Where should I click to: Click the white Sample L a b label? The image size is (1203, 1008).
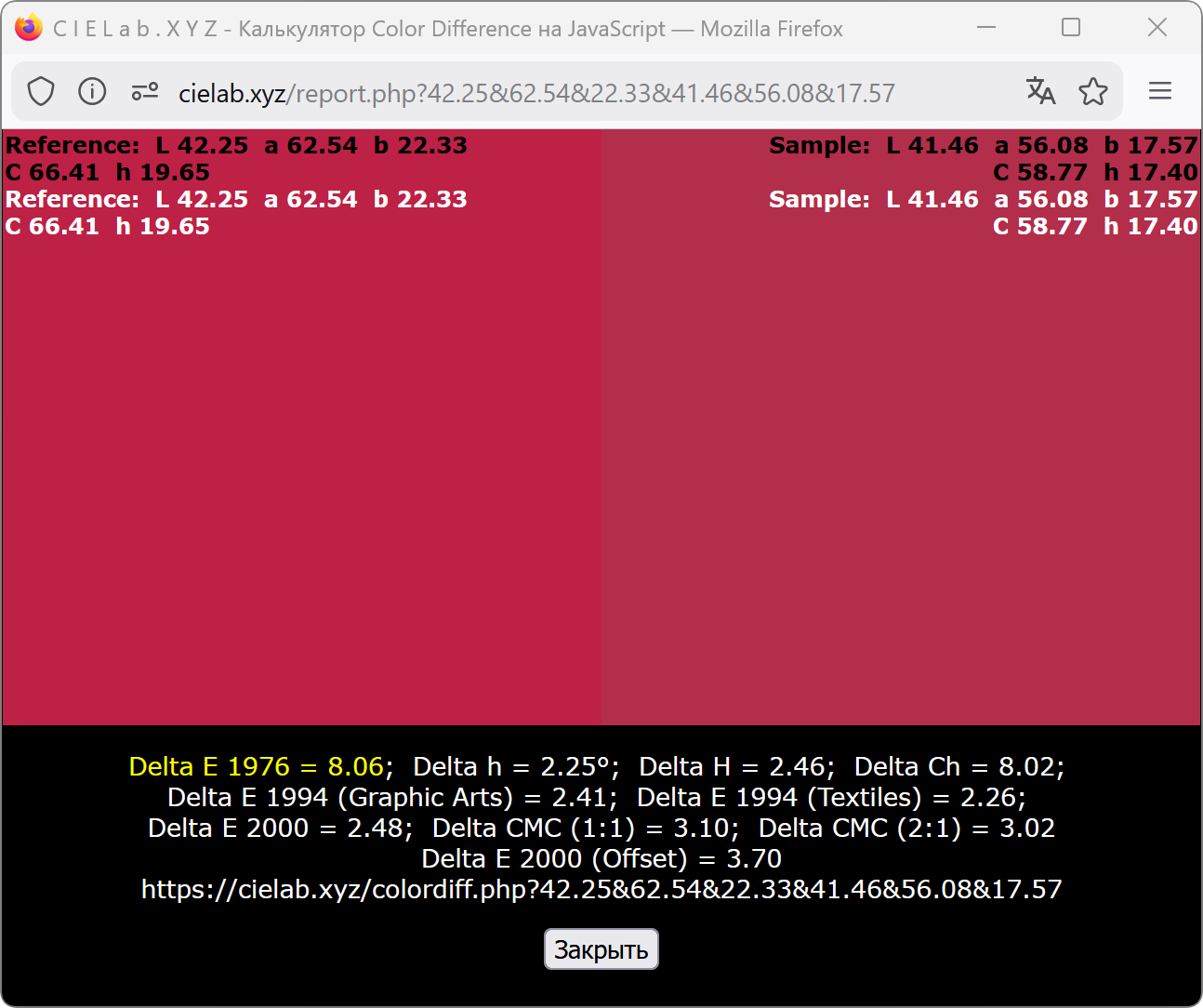click(983, 200)
